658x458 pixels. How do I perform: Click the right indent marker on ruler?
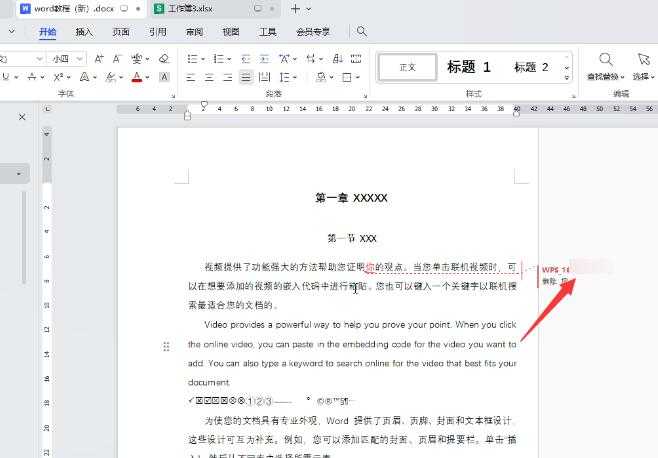(x=517, y=113)
